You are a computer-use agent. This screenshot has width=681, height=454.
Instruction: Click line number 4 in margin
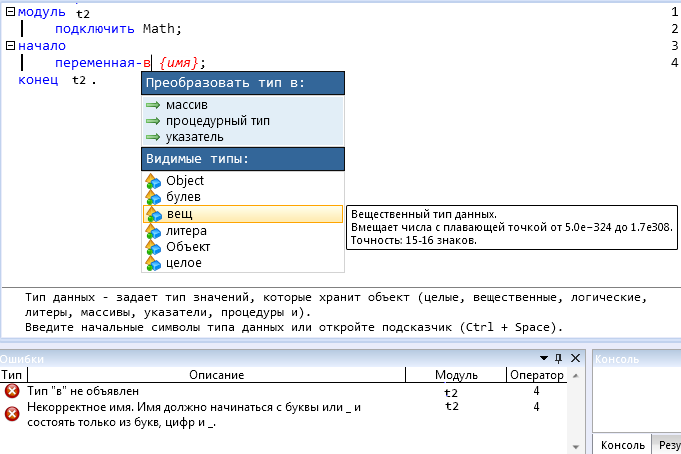tap(674, 63)
